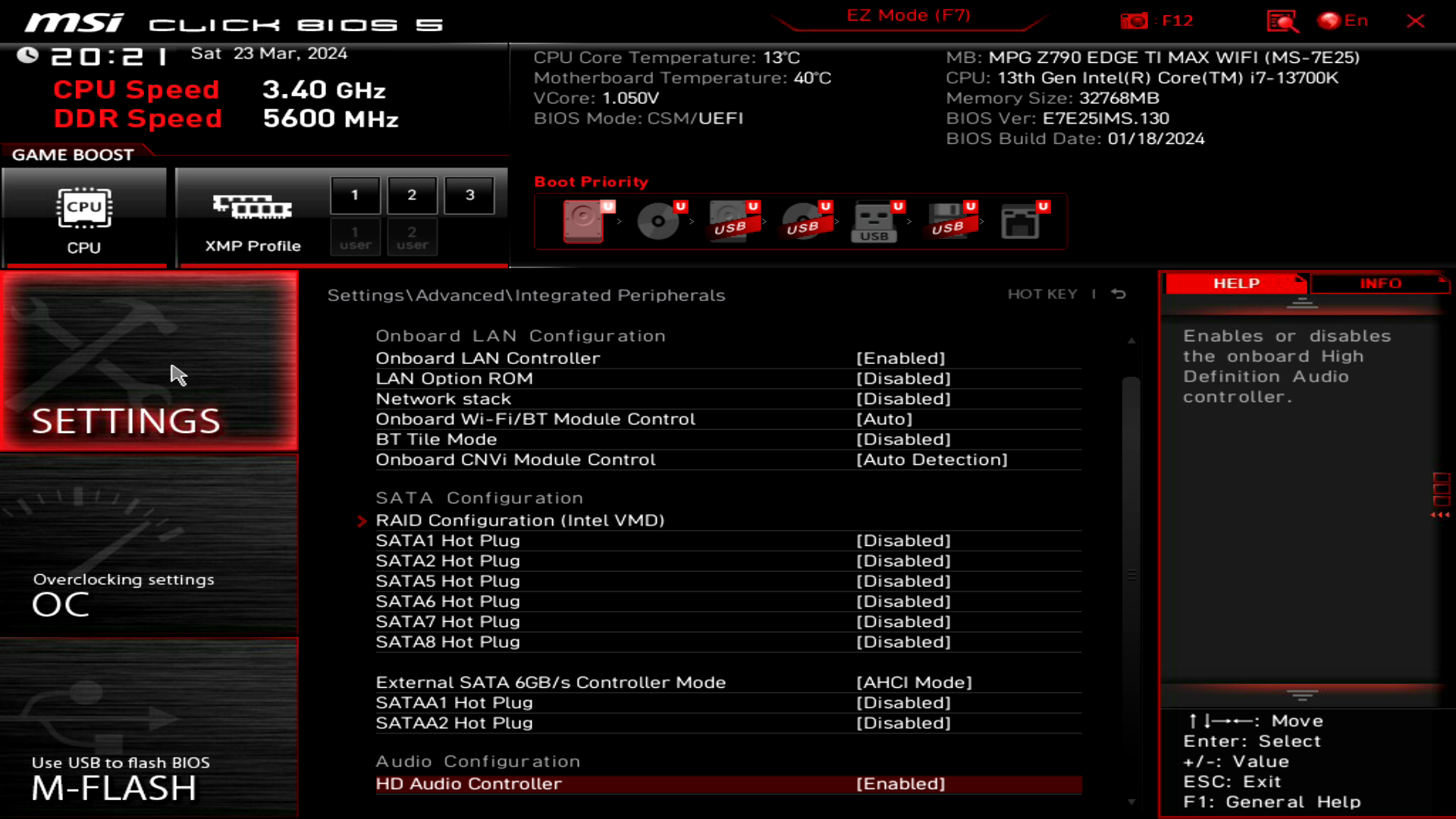Select INFO tab in help panel
Viewport: 1456px width, 819px height.
click(x=1380, y=283)
